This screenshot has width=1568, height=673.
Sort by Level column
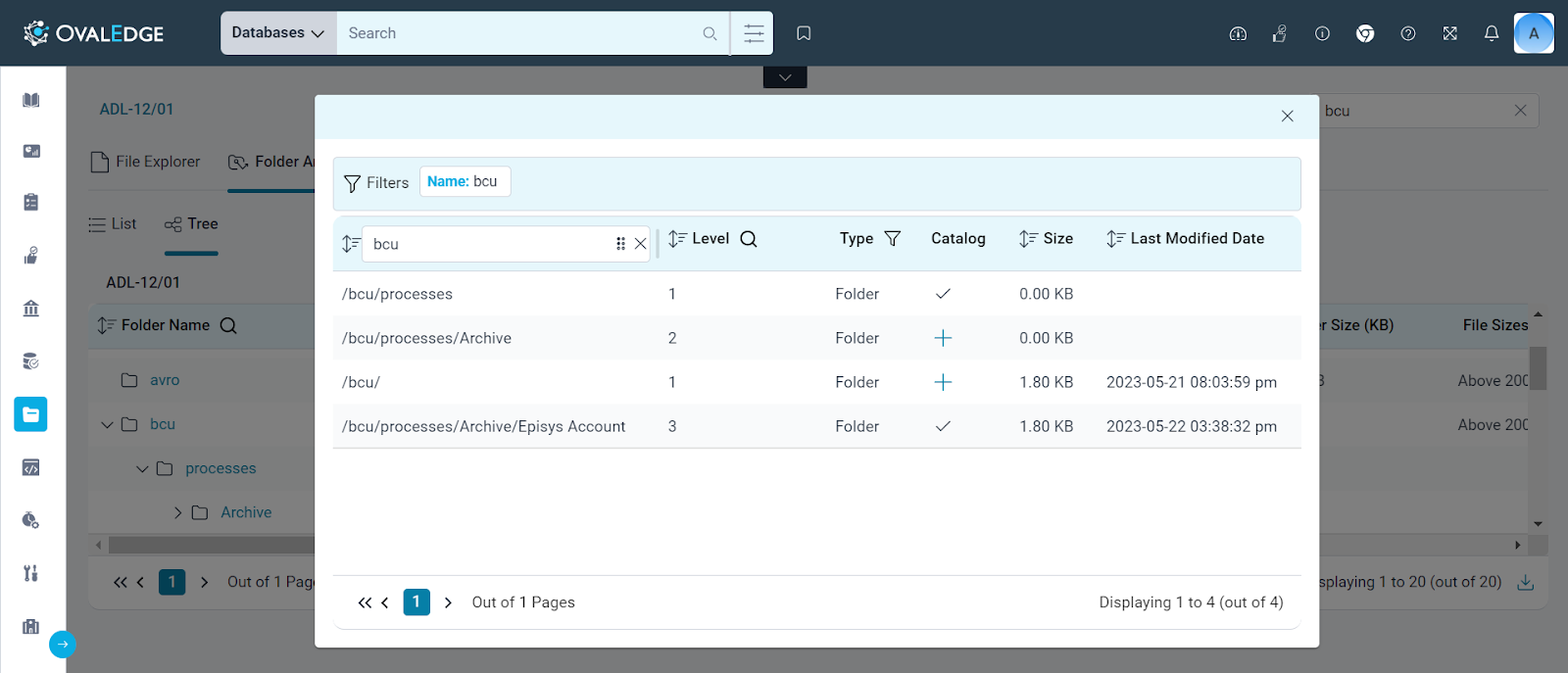click(678, 239)
